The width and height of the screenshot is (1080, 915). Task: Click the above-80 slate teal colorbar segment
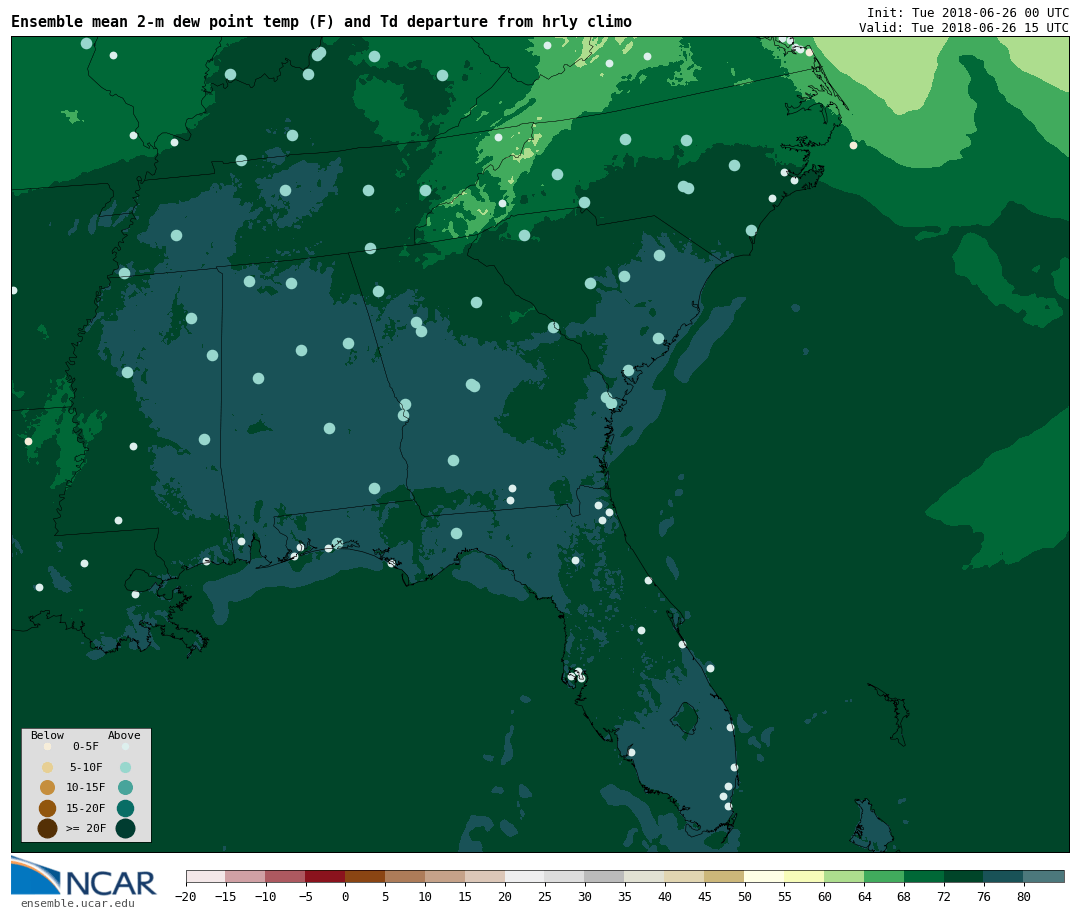coord(1045,876)
